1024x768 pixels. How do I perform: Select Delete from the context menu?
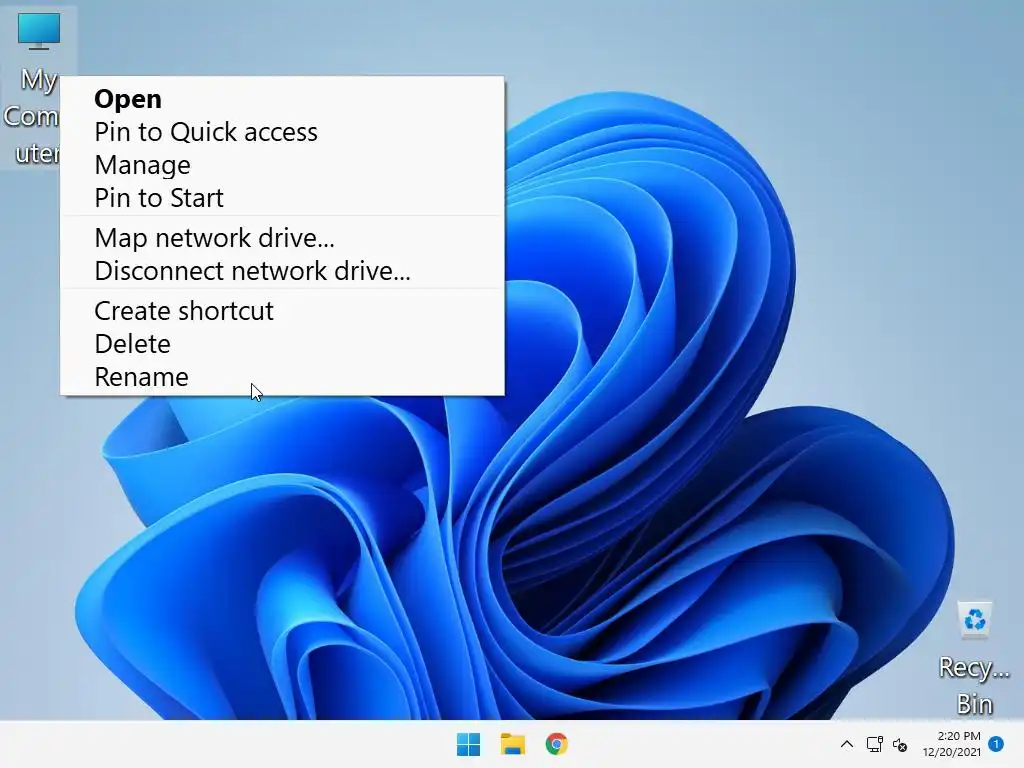tap(282, 344)
